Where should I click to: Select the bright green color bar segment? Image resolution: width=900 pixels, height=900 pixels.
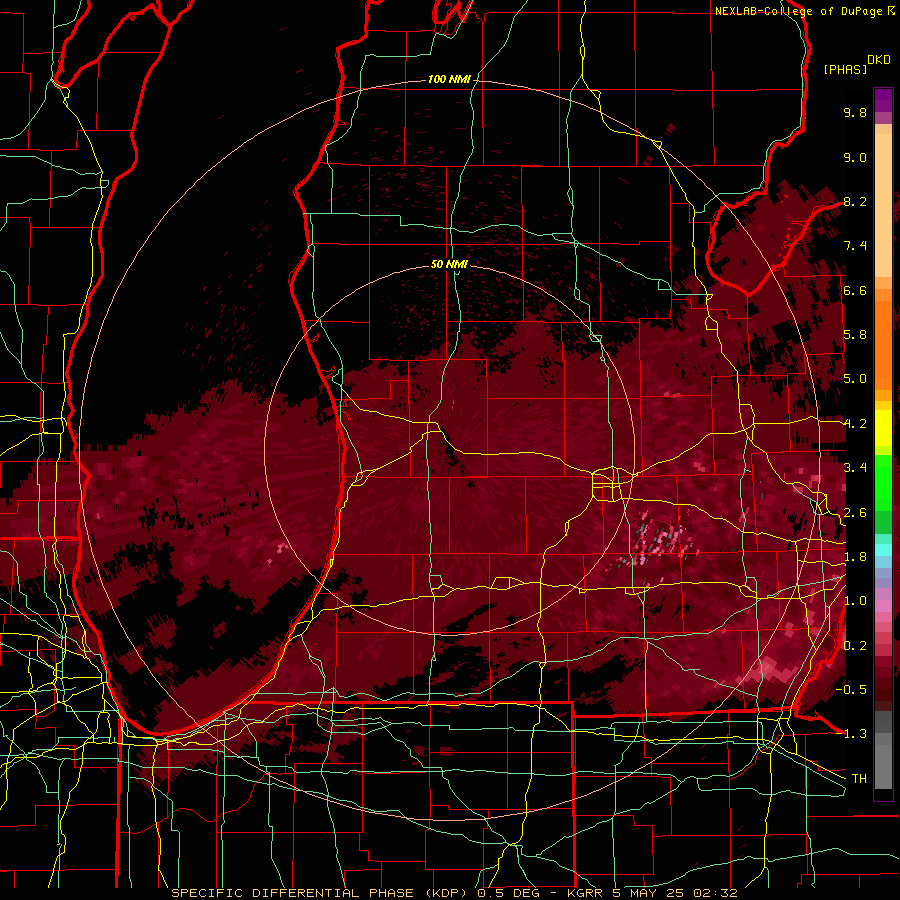point(883,483)
